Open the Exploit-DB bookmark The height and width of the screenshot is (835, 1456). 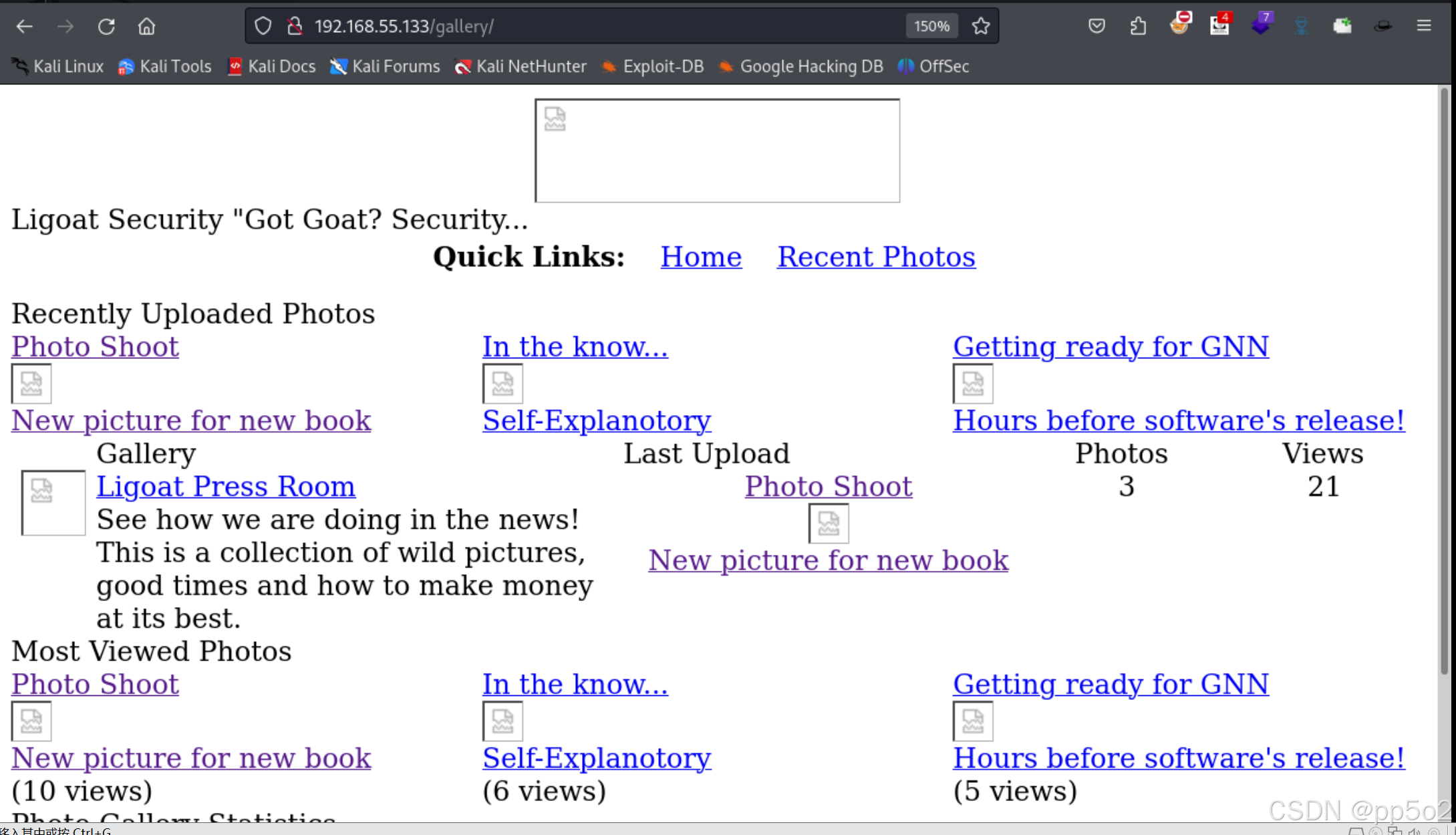click(653, 66)
